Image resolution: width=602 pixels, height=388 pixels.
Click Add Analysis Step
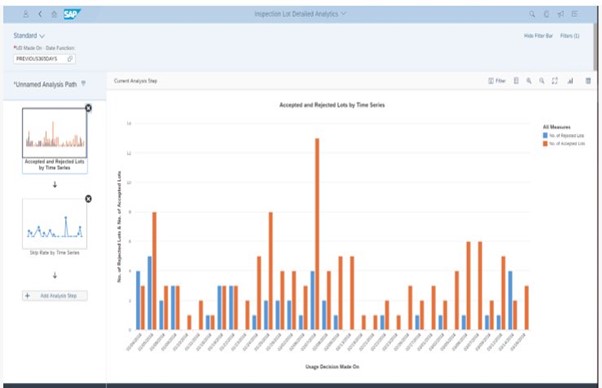(x=55, y=296)
